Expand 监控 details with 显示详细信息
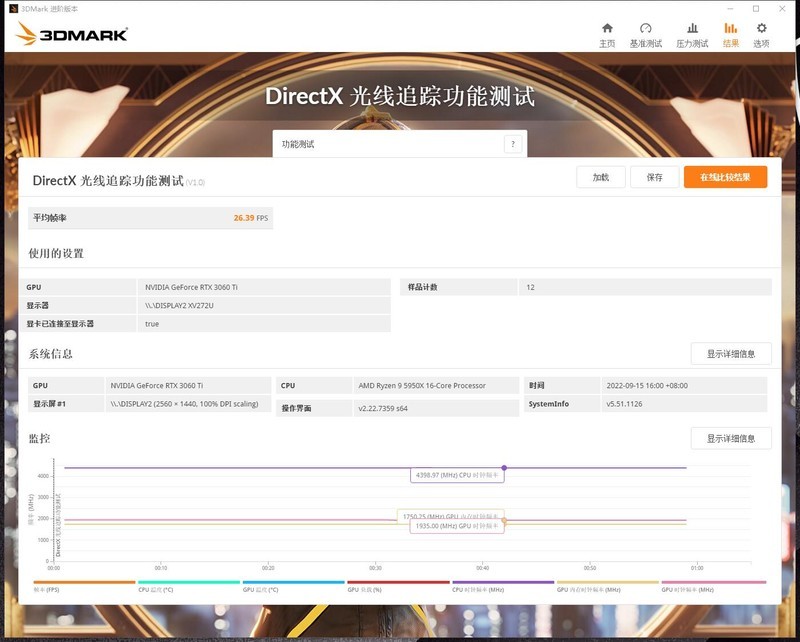Image resolution: width=800 pixels, height=642 pixels. pos(731,440)
